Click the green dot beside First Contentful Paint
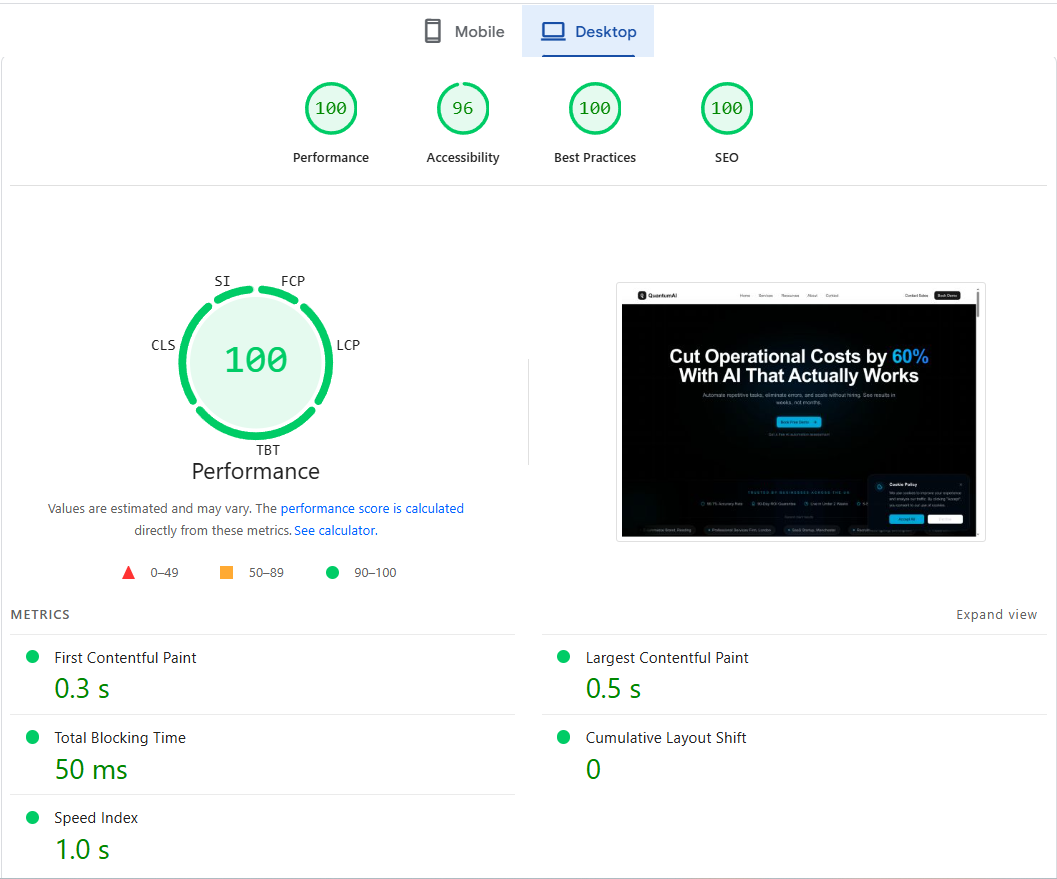Screen dimensions: 1057x879 pos(32,657)
